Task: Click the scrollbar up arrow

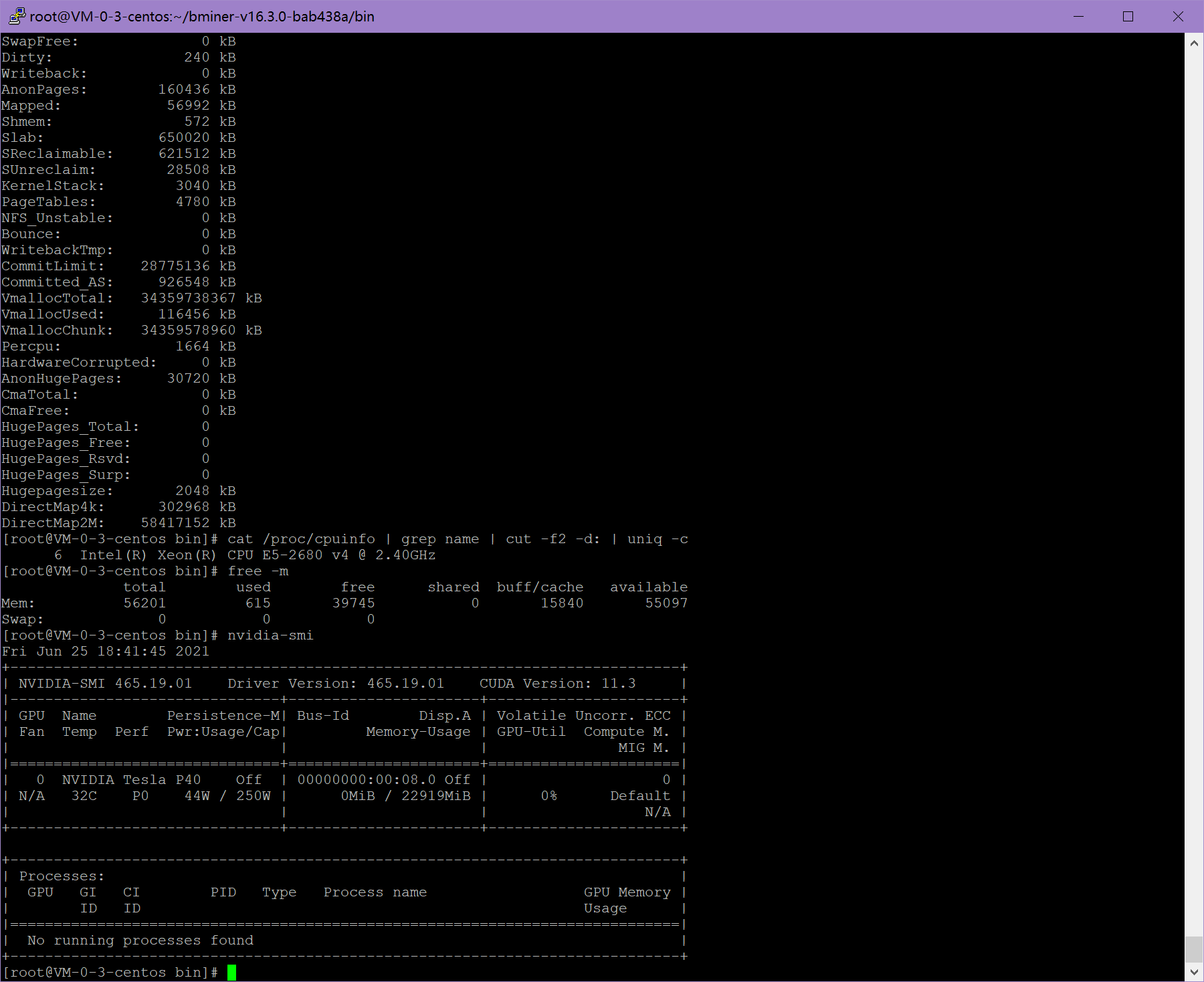Action: (1194, 43)
